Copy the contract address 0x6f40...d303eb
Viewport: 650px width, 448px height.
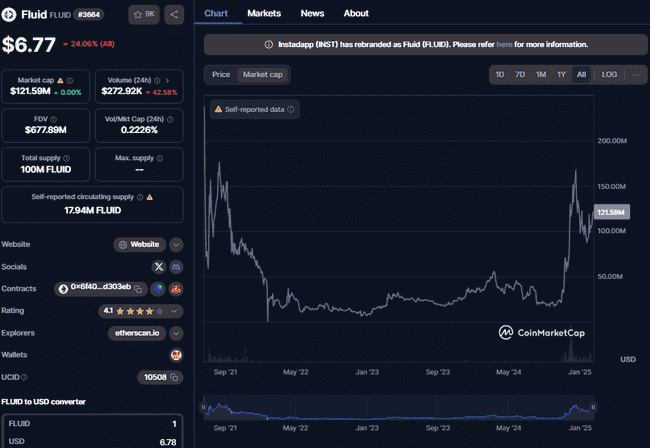tap(138, 289)
